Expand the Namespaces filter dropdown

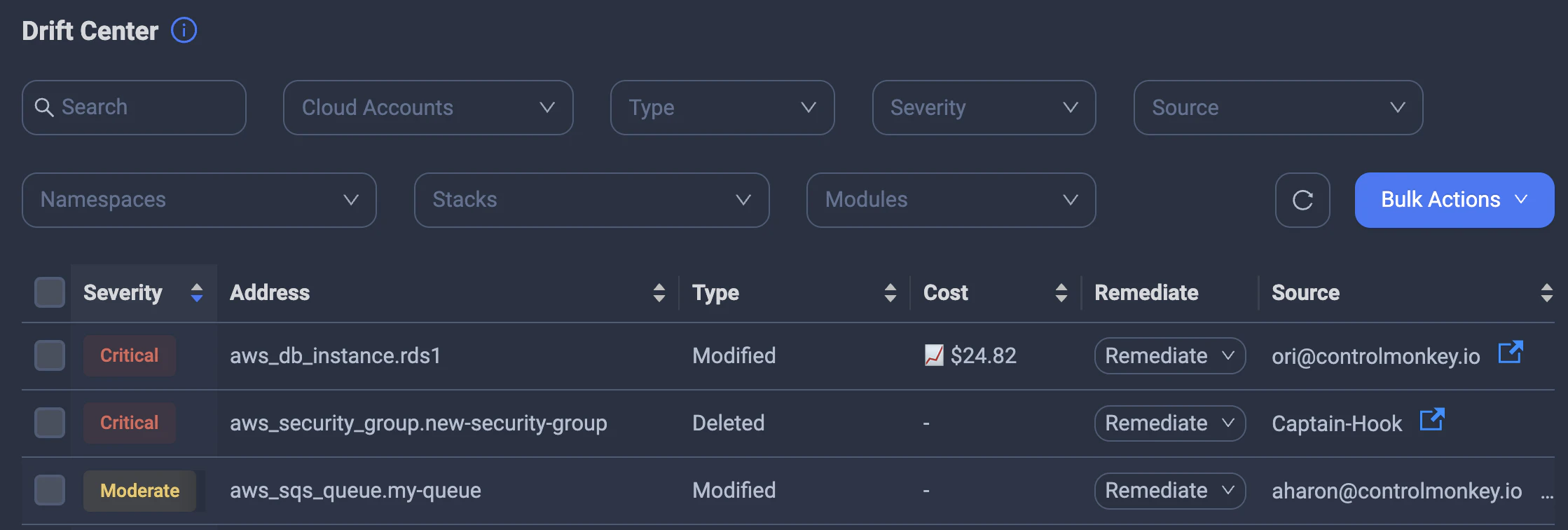point(199,201)
